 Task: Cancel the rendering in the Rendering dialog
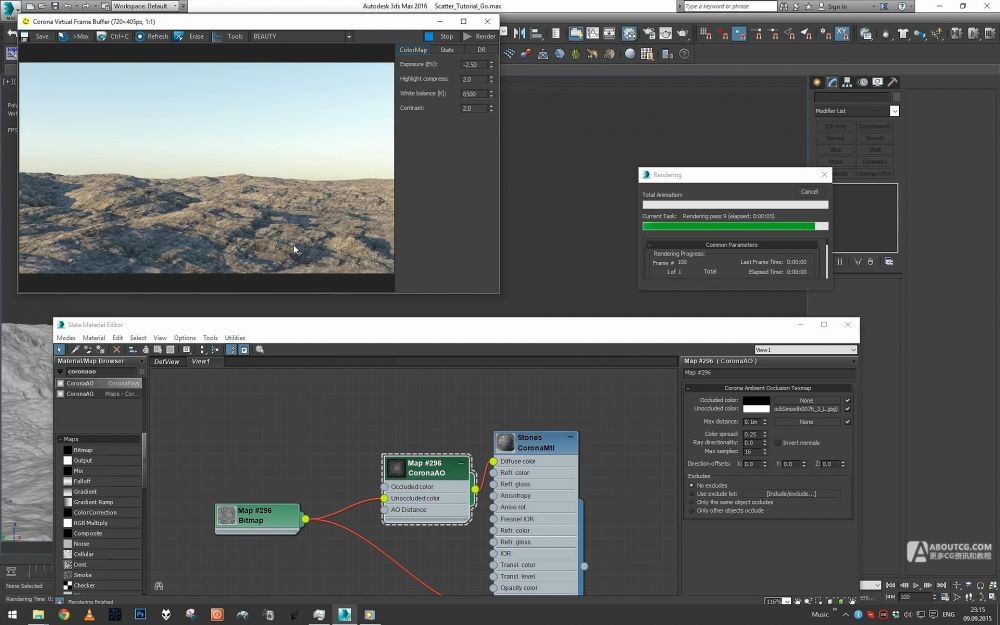809,191
